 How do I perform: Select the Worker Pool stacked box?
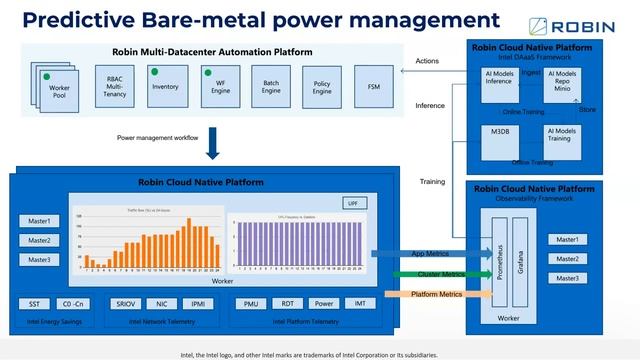pyautogui.click(x=55, y=87)
